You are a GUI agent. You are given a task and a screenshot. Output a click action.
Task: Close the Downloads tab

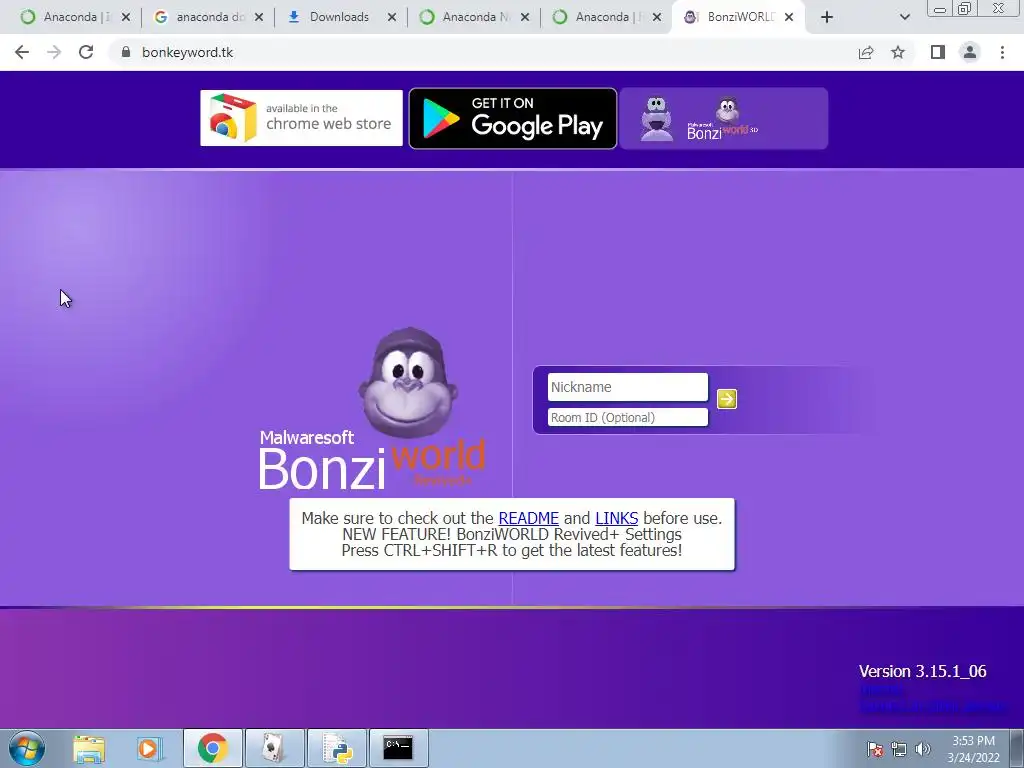click(x=392, y=18)
